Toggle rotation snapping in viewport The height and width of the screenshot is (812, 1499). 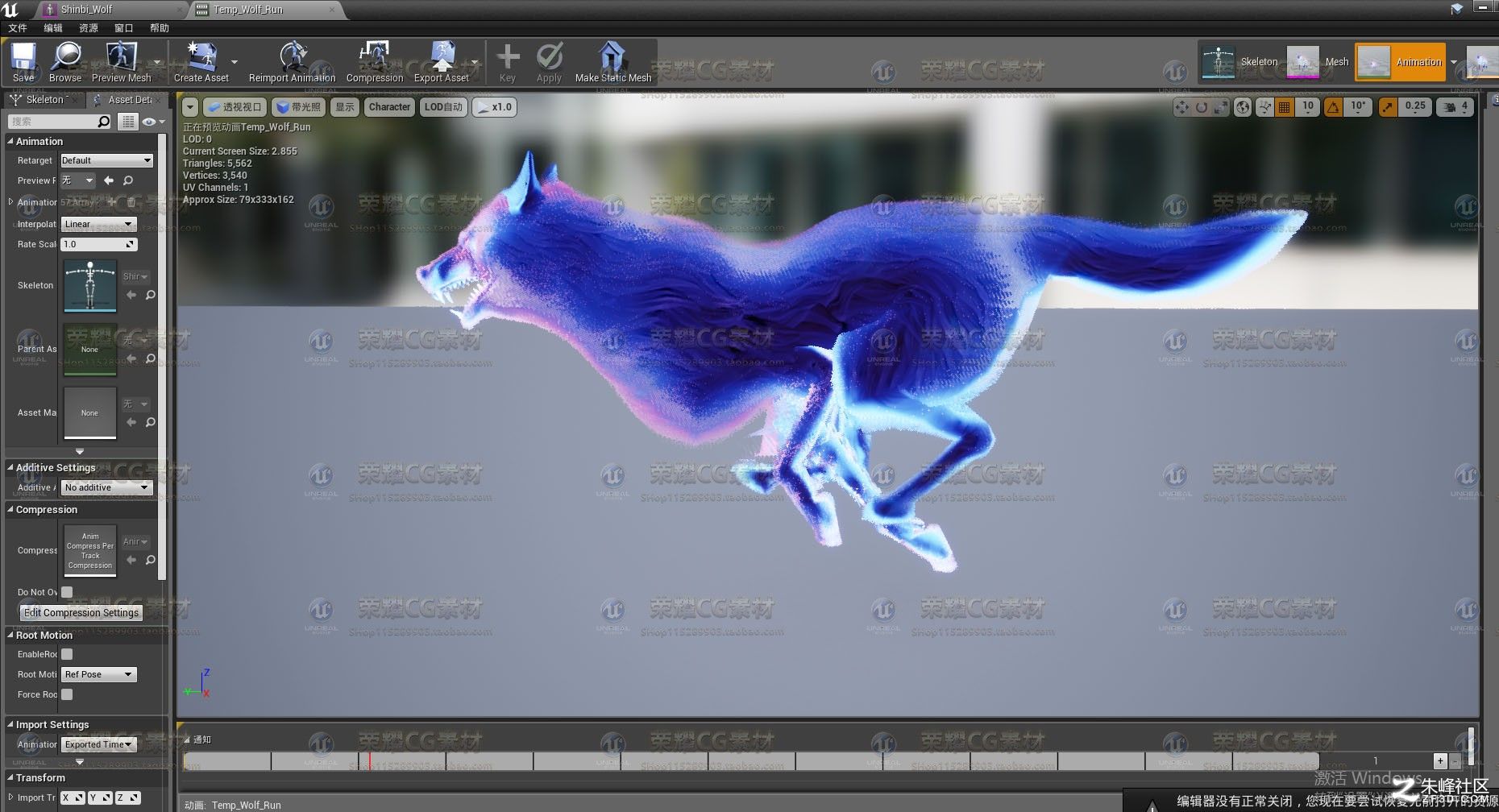point(1333,106)
